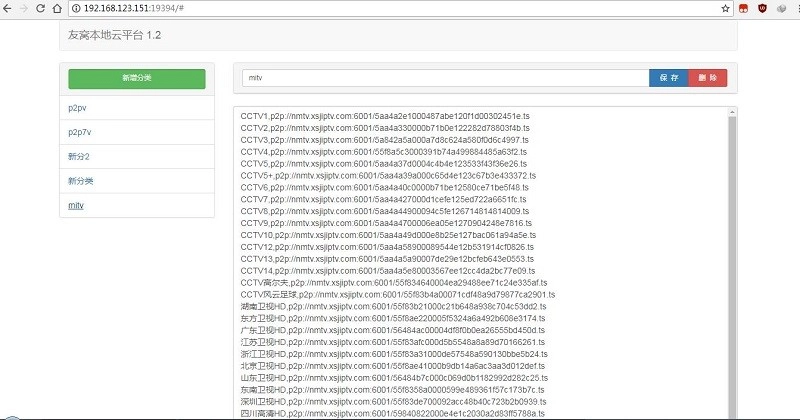Select the mitv category link

[x=76, y=205]
